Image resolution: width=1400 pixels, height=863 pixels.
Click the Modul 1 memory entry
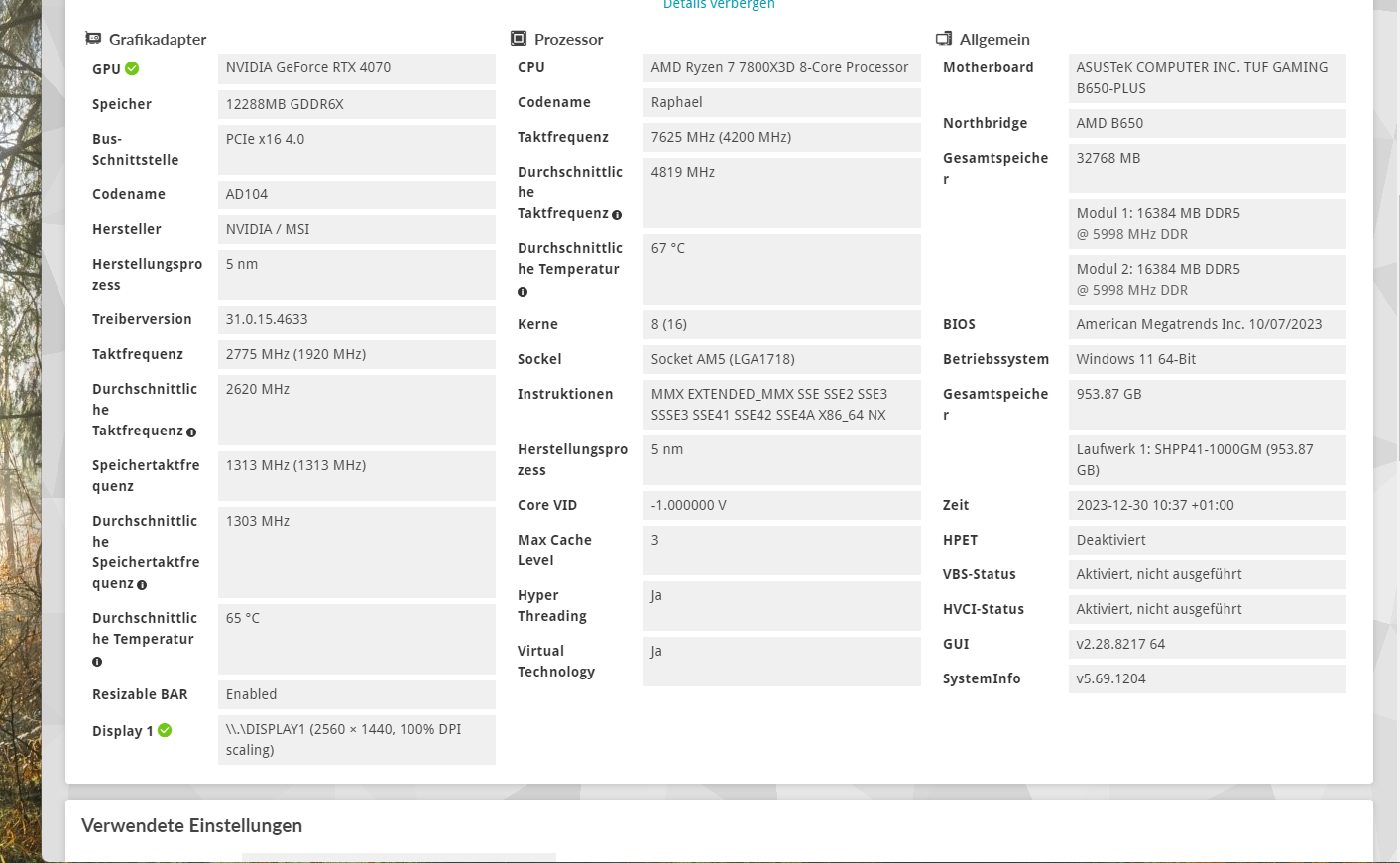point(1208,224)
